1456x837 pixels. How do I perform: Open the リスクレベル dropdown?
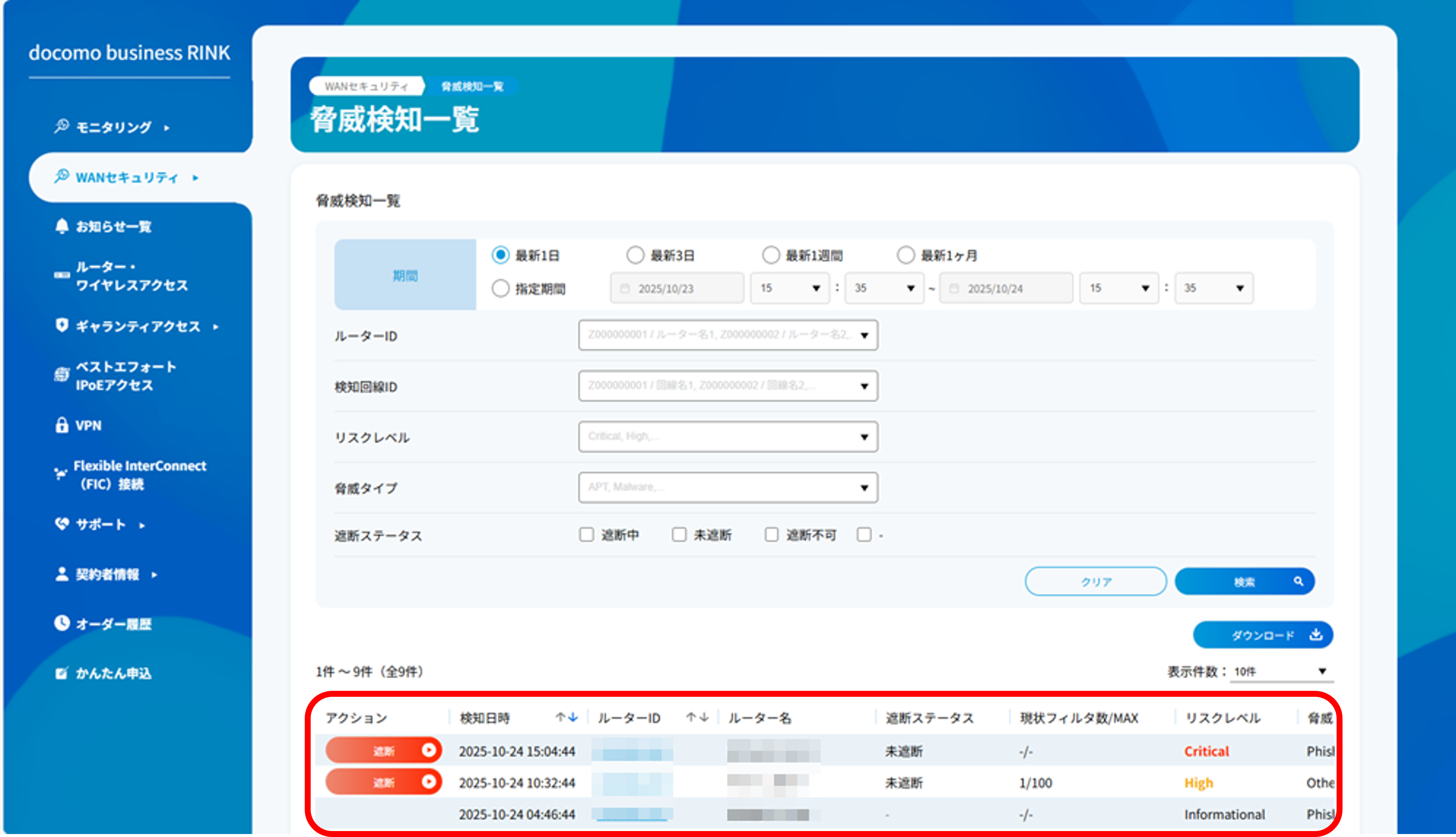[728, 436]
